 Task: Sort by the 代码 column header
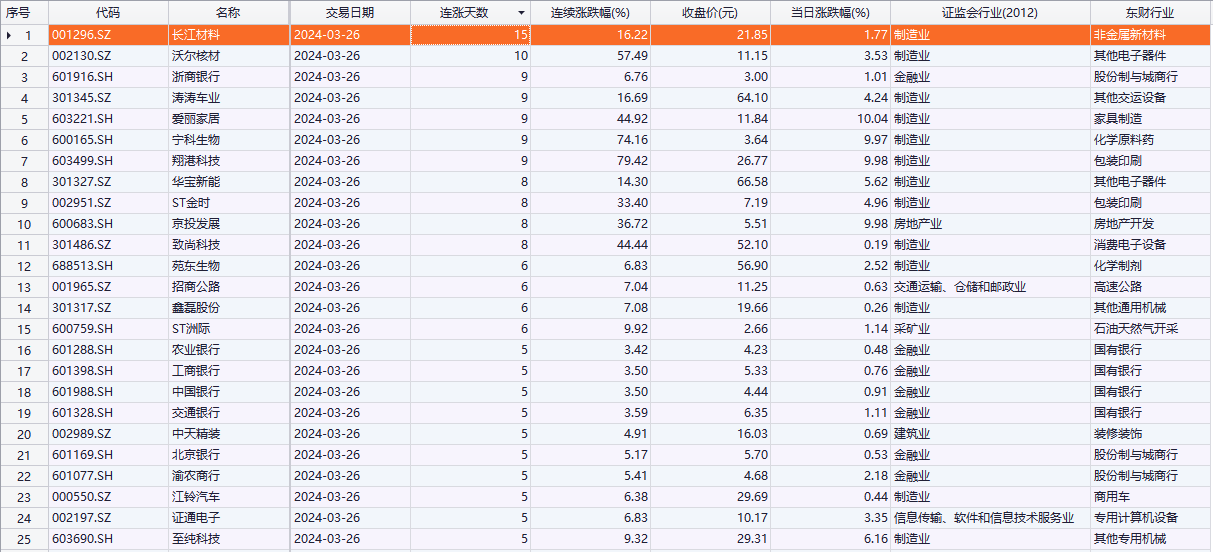(108, 13)
